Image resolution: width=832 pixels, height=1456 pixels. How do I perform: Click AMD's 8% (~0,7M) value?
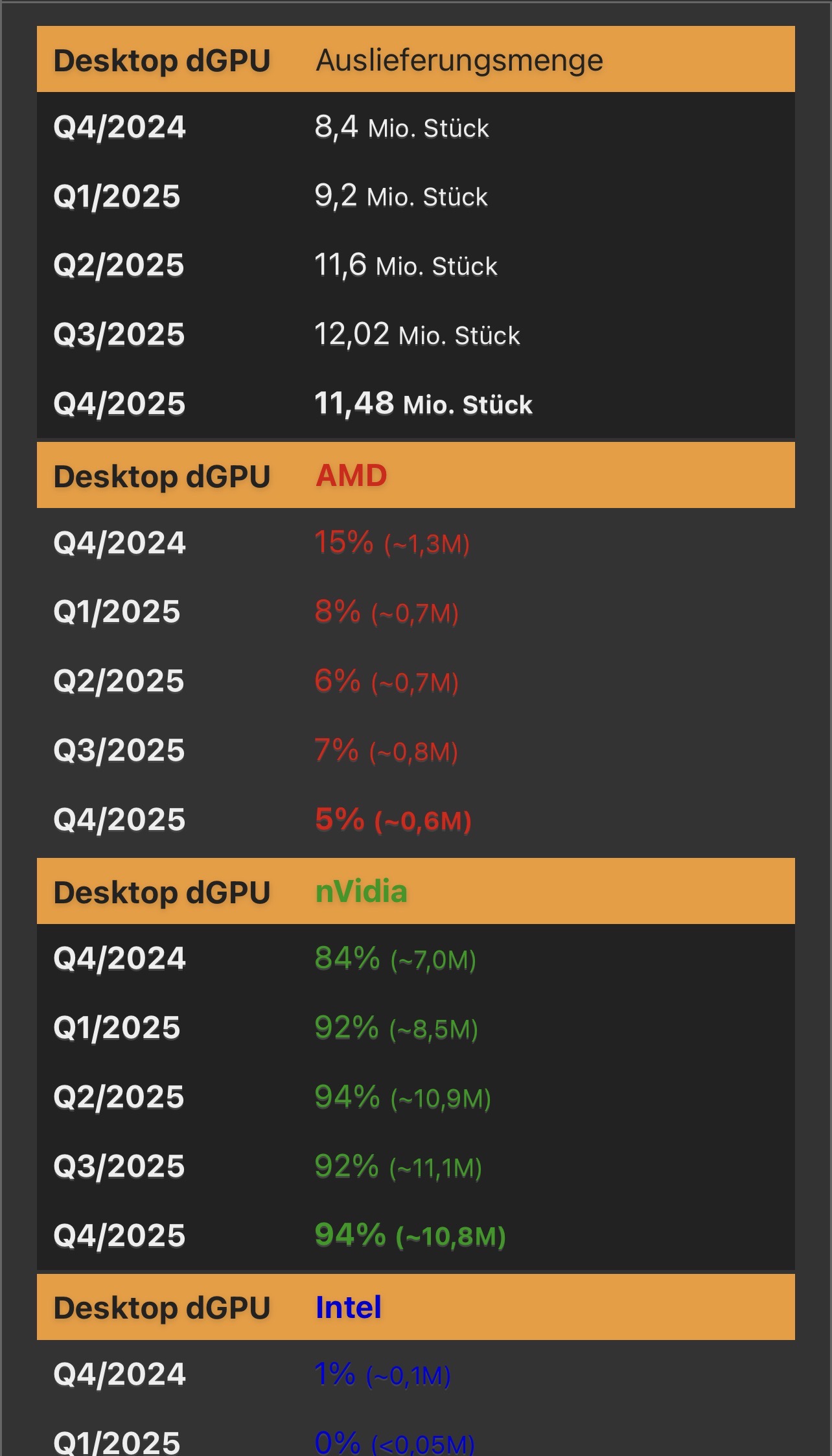pos(387,612)
